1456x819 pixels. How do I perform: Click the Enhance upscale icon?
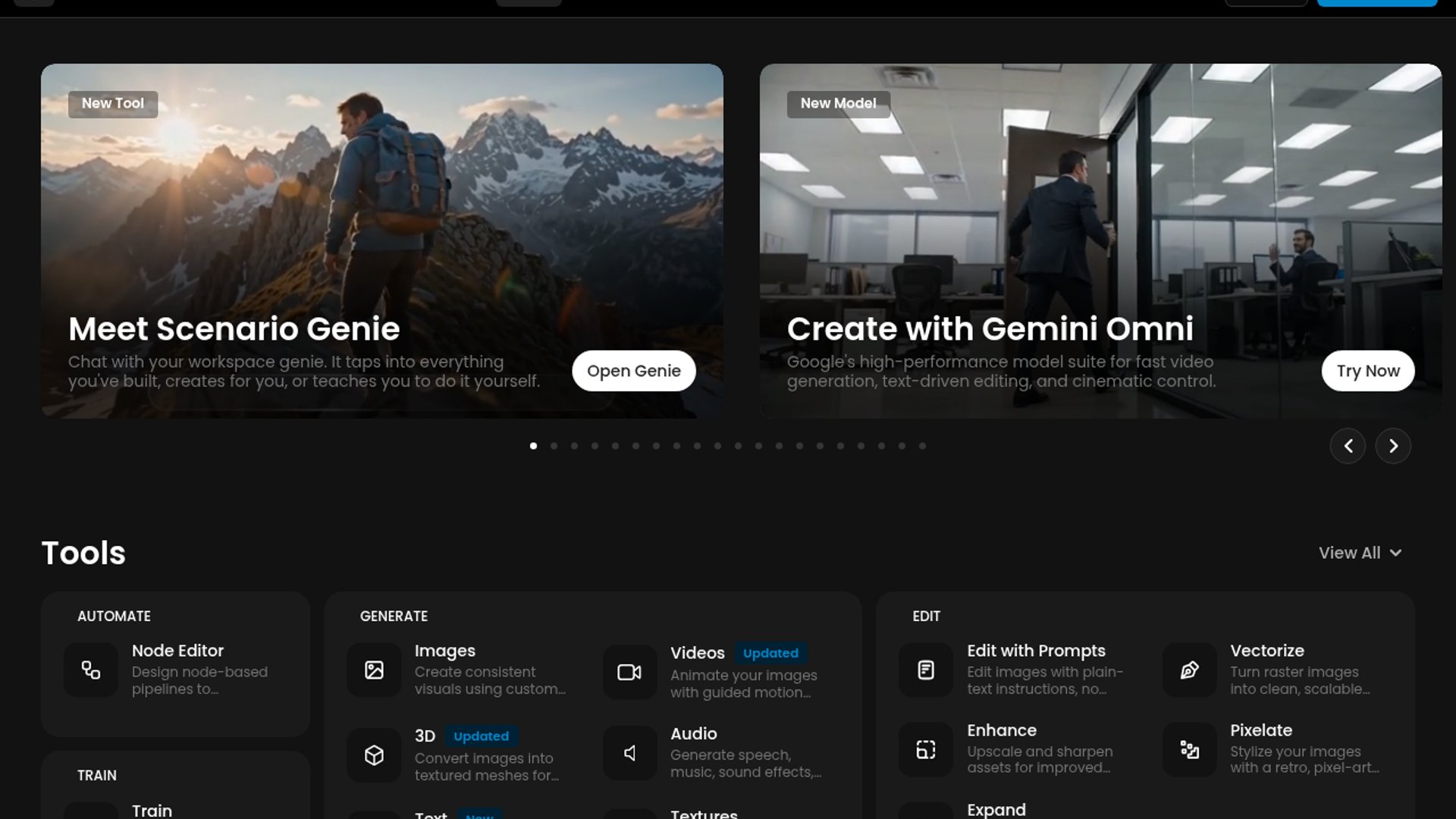[926, 749]
